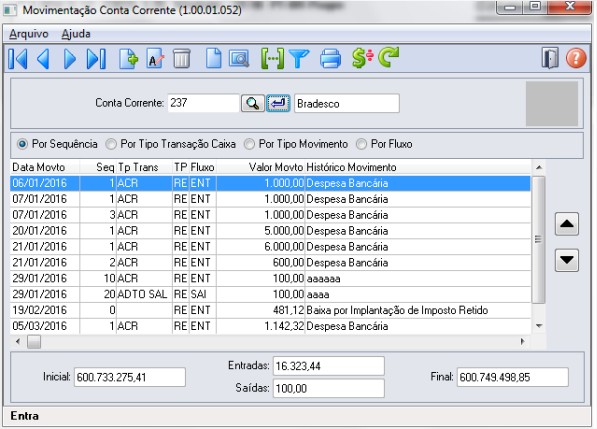Go to next record arrow

click(x=69, y=59)
